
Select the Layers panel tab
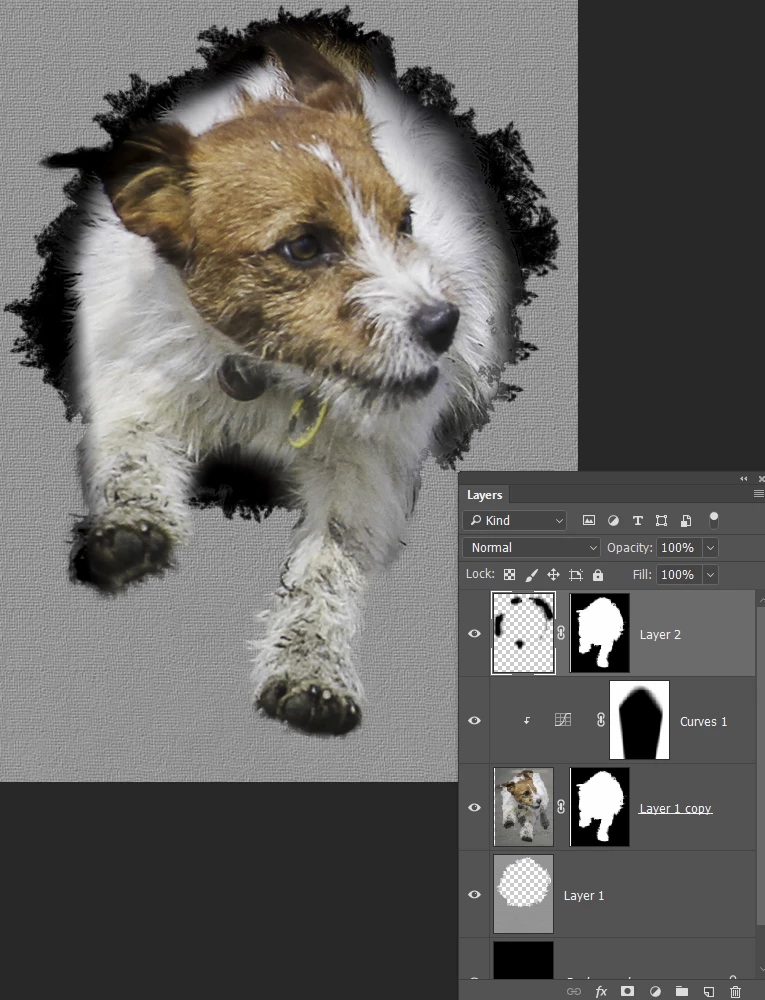coord(484,495)
